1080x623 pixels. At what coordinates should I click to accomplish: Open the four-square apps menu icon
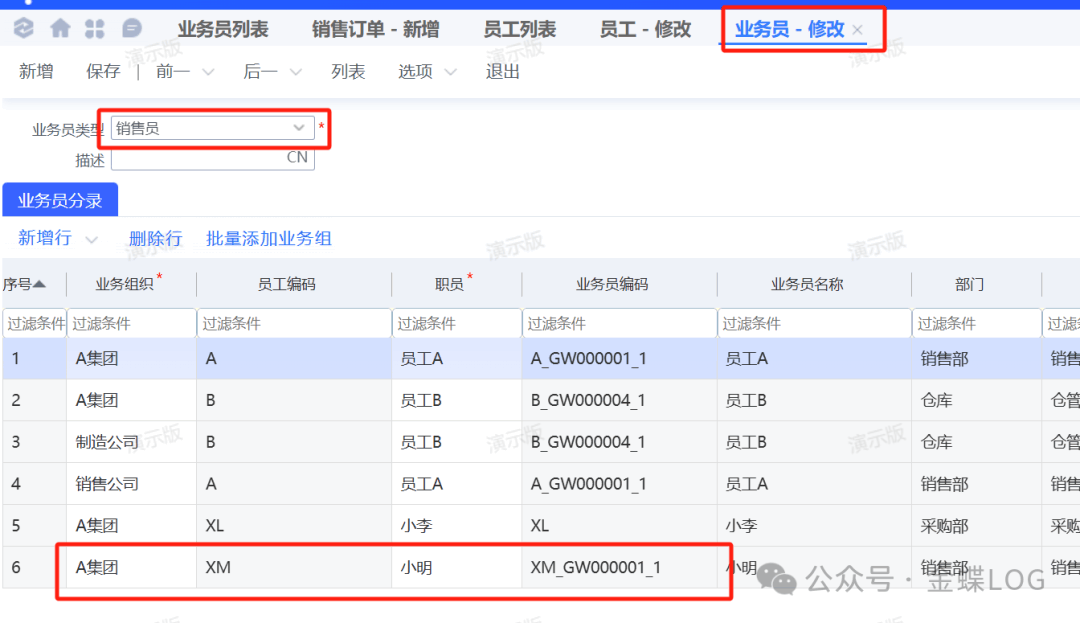click(95, 29)
